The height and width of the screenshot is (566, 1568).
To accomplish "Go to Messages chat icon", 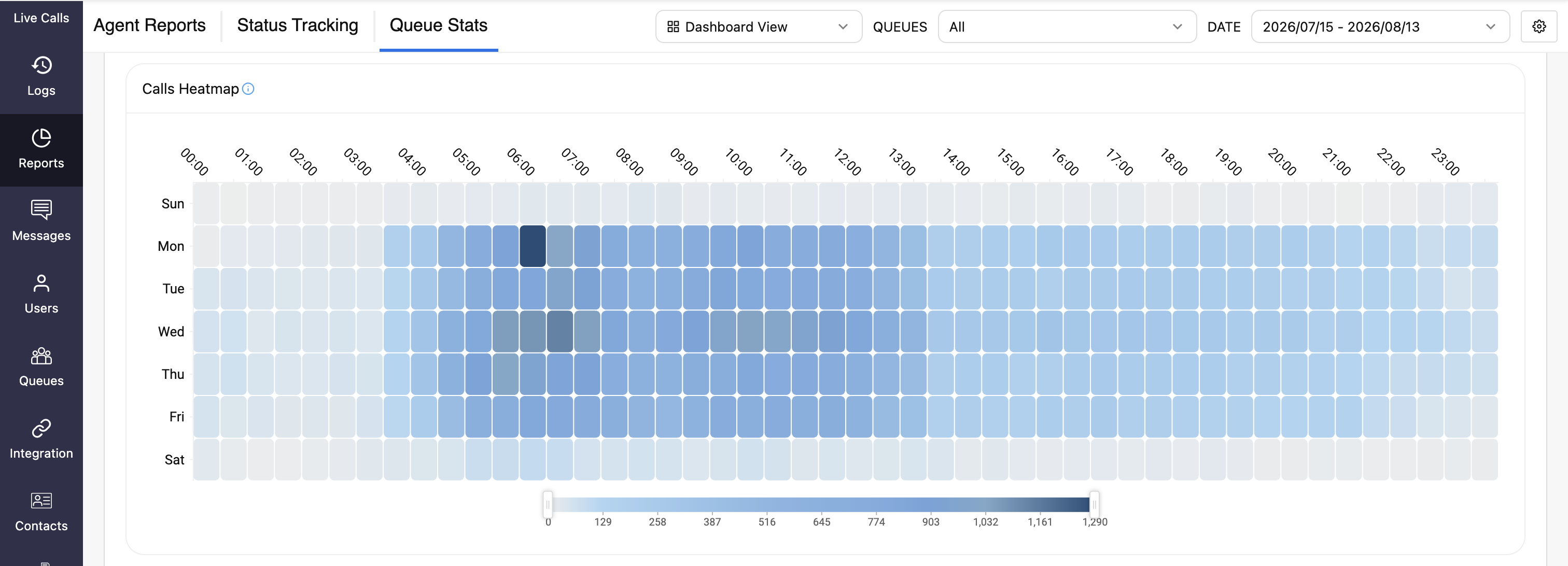I will pos(41,210).
